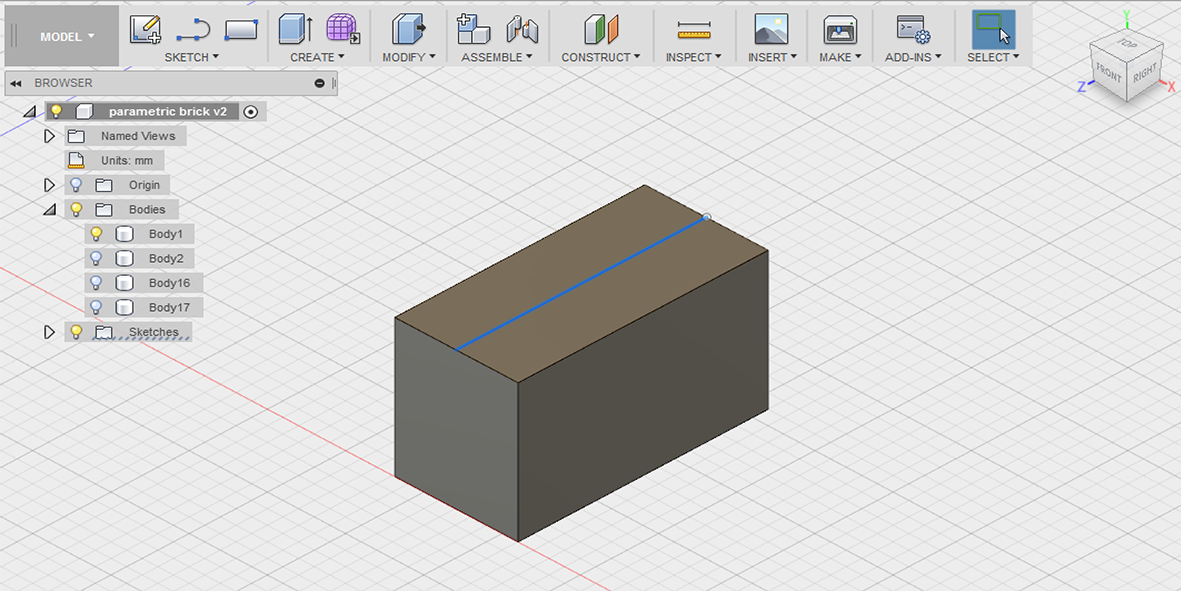The width and height of the screenshot is (1181, 591).
Task: Select the Line sketch tool icon
Action: tap(194, 30)
